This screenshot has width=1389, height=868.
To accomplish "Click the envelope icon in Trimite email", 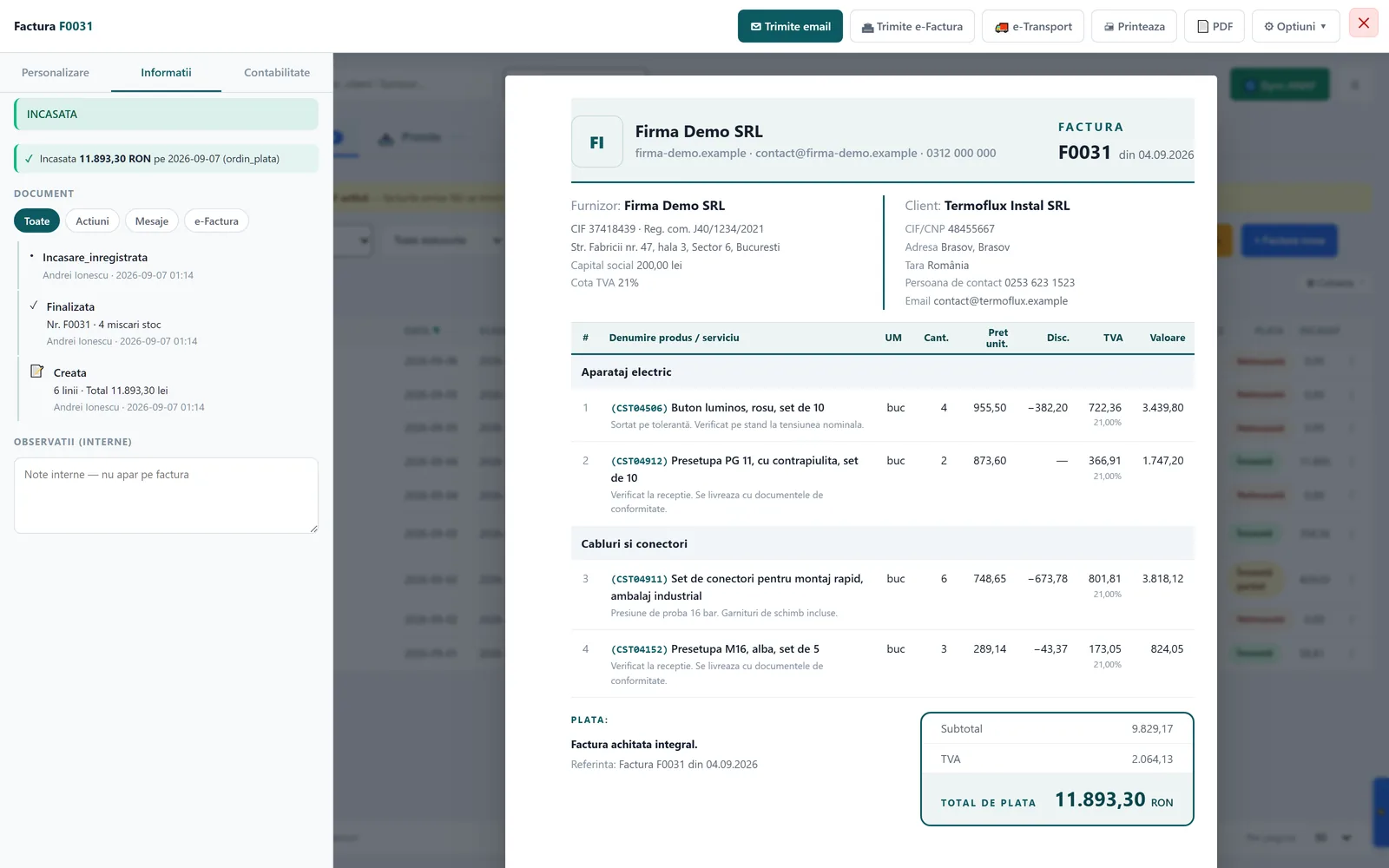I will pos(756,27).
